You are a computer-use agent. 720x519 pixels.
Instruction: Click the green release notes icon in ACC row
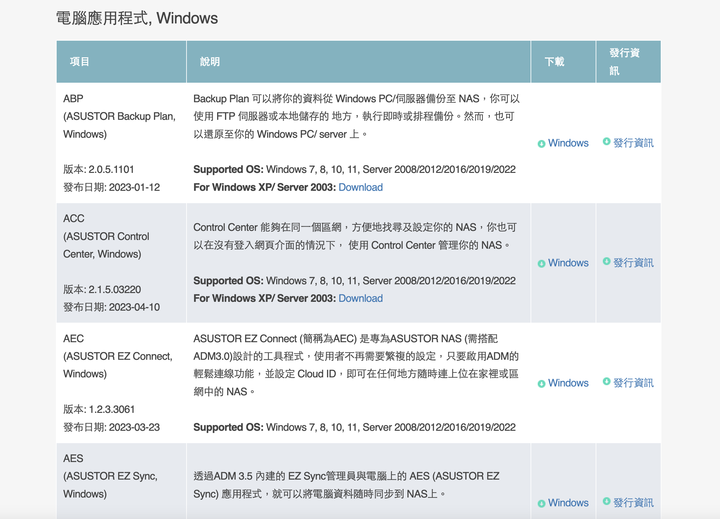point(607,261)
